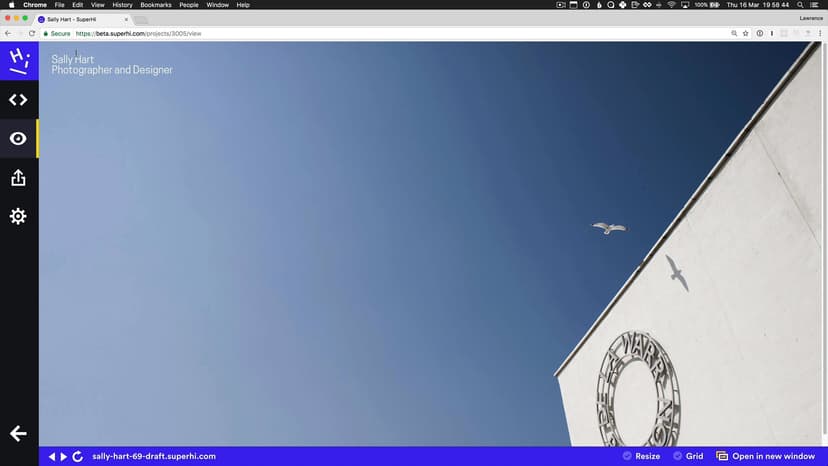Open Chrome's three-dot menu

coord(820,33)
